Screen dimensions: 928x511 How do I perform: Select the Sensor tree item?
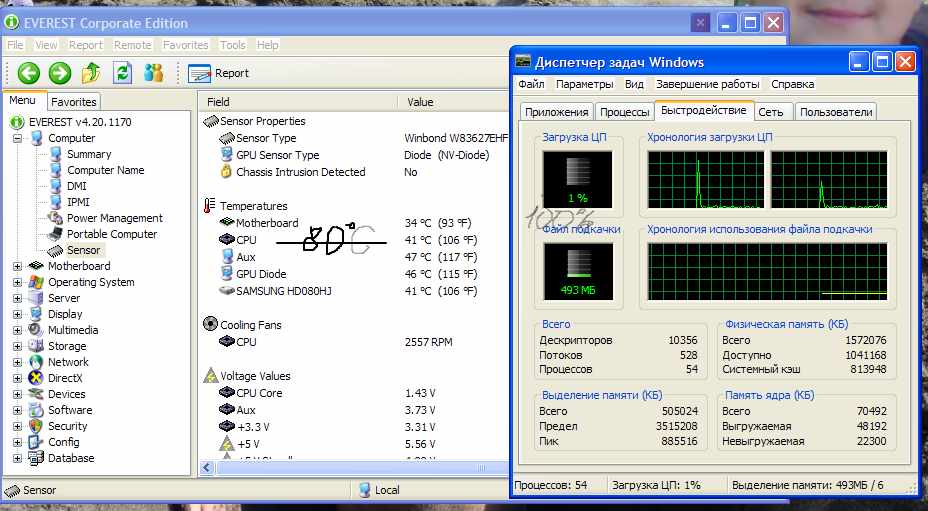(83, 250)
